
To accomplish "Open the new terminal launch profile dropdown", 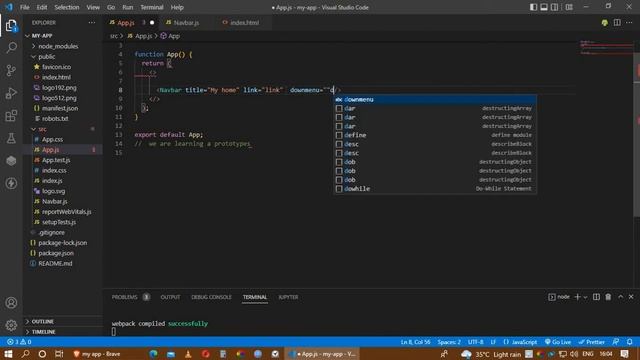I will (x=585, y=297).
